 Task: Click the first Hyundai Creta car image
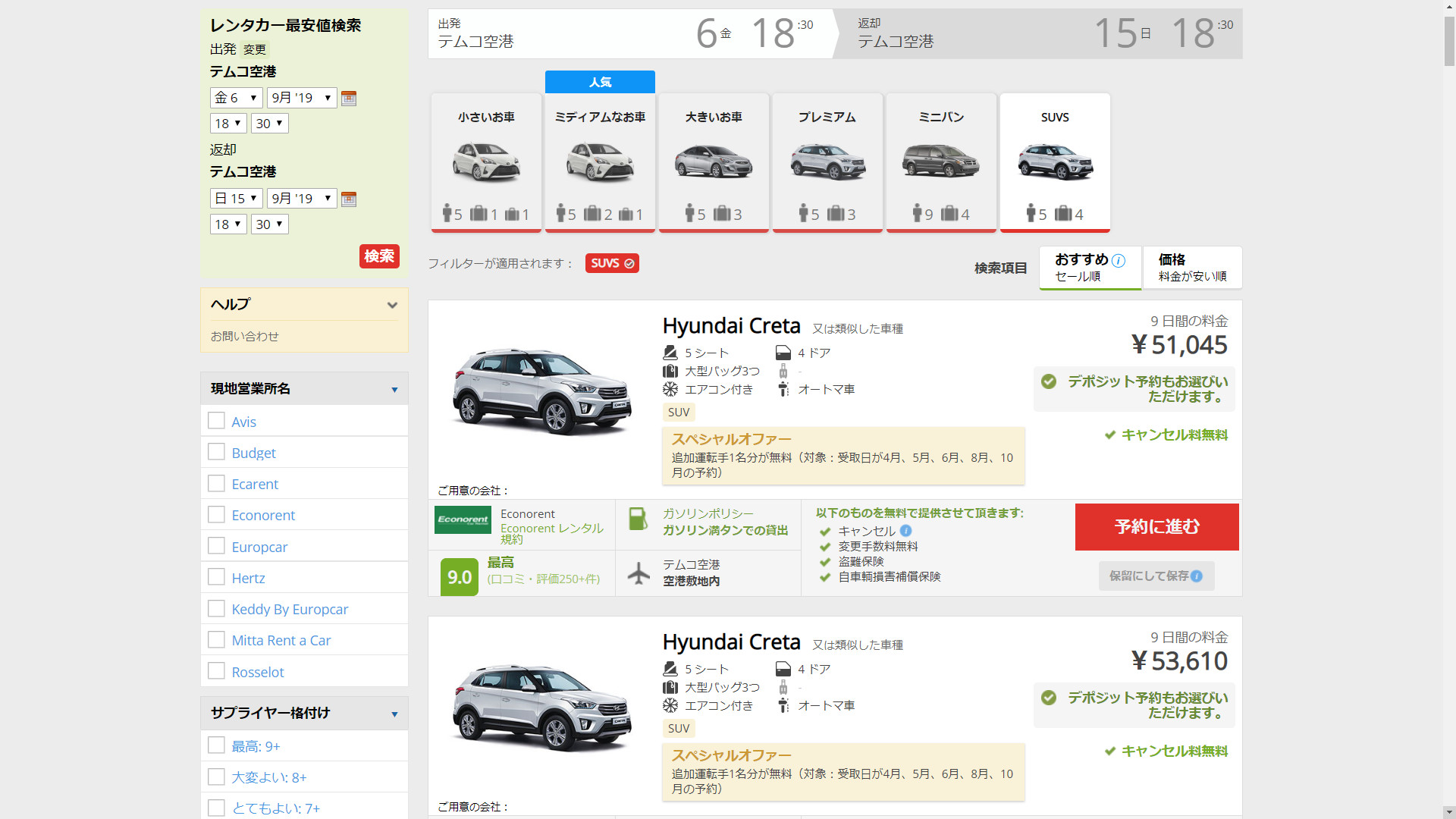pyautogui.click(x=541, y=391)
